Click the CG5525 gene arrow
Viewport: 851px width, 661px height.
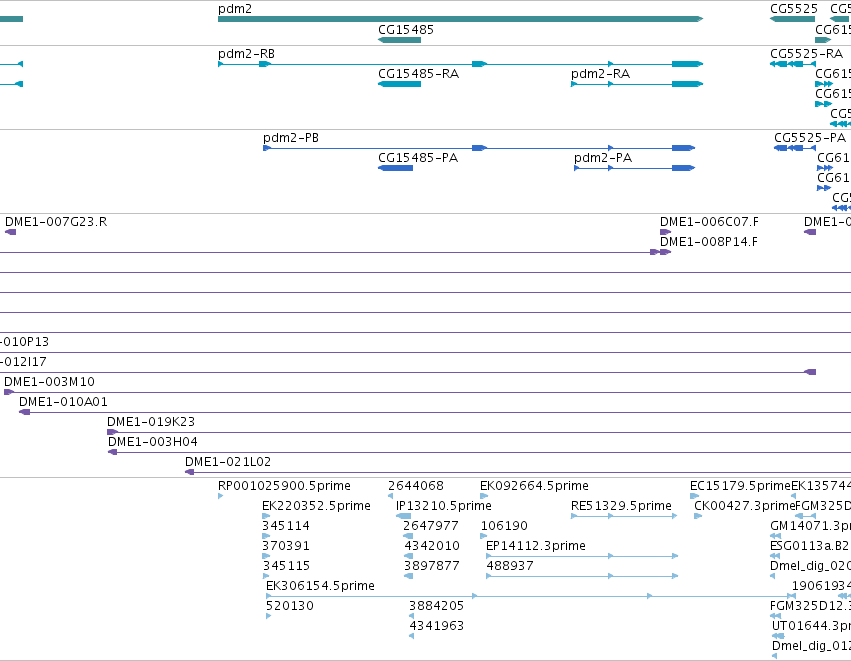(x=792, y=19)
